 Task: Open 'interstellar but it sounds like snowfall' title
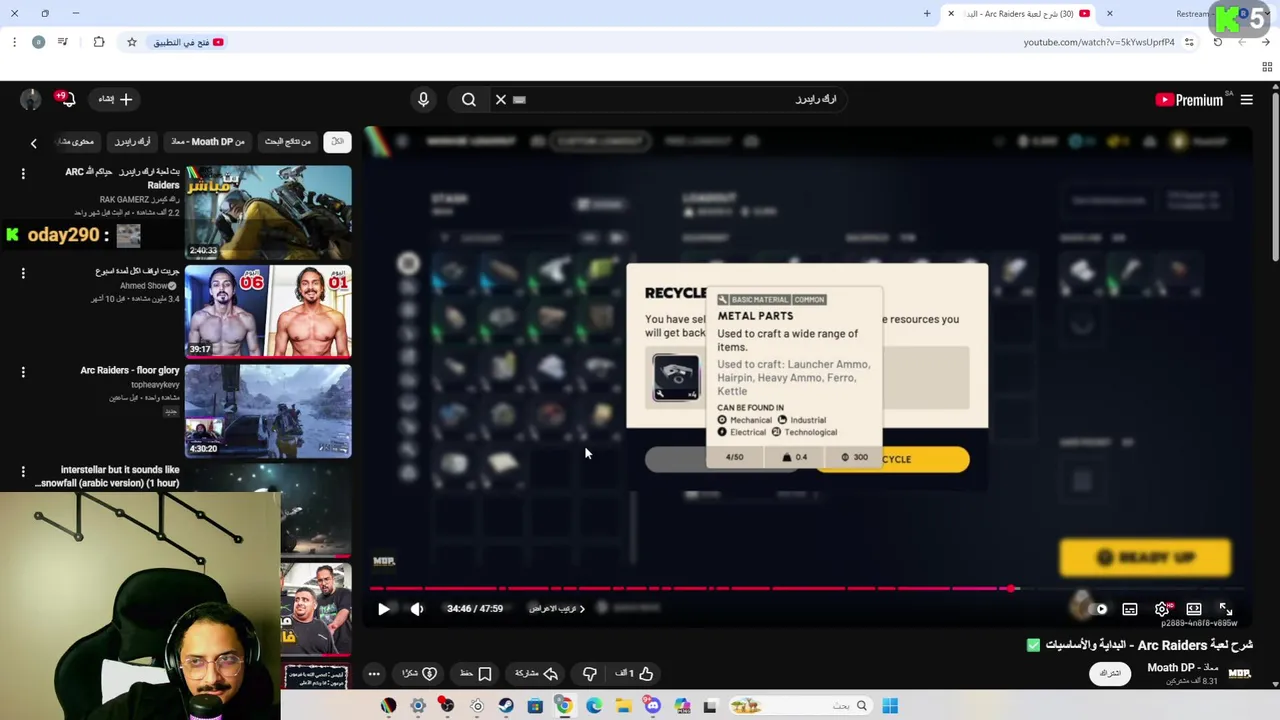click(x=108, y=476)
